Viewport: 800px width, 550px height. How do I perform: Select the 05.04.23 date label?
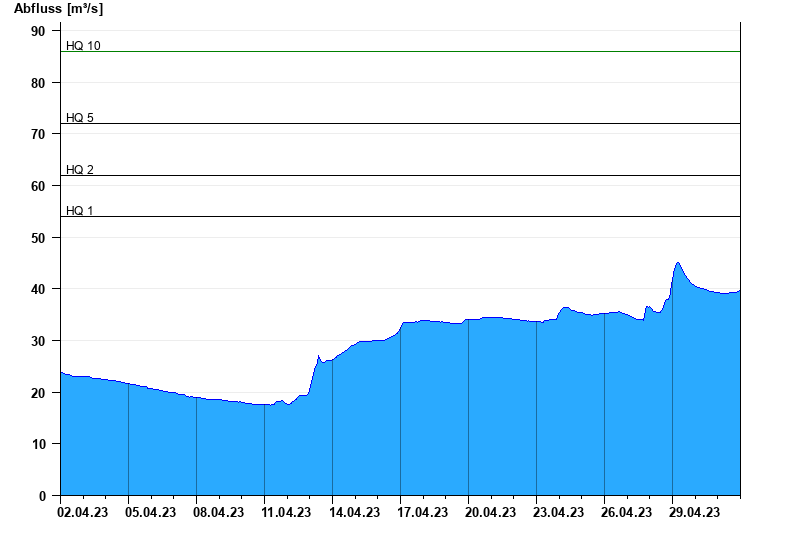151,512
